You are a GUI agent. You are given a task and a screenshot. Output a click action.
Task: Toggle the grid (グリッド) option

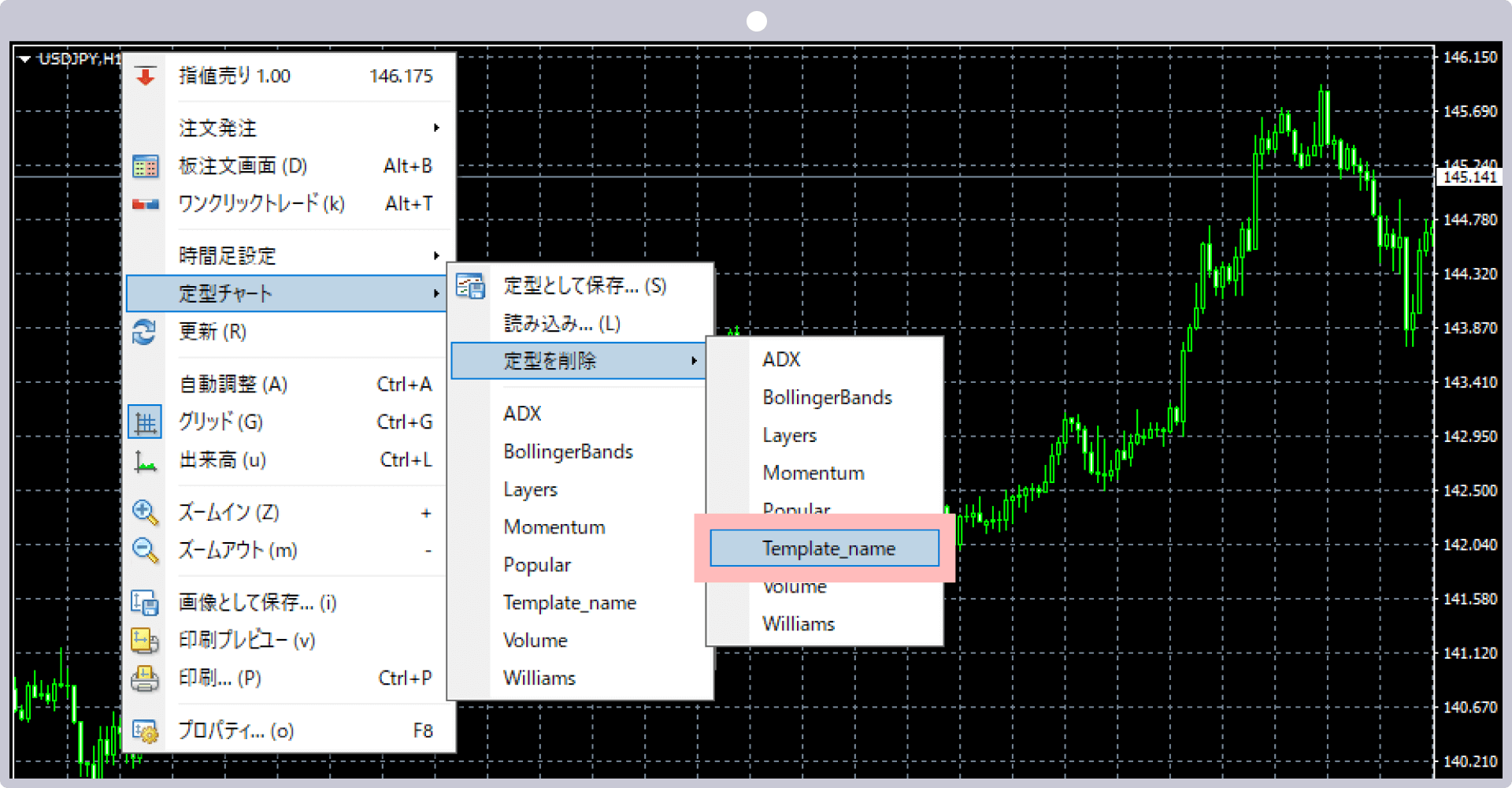click(220, 422)
